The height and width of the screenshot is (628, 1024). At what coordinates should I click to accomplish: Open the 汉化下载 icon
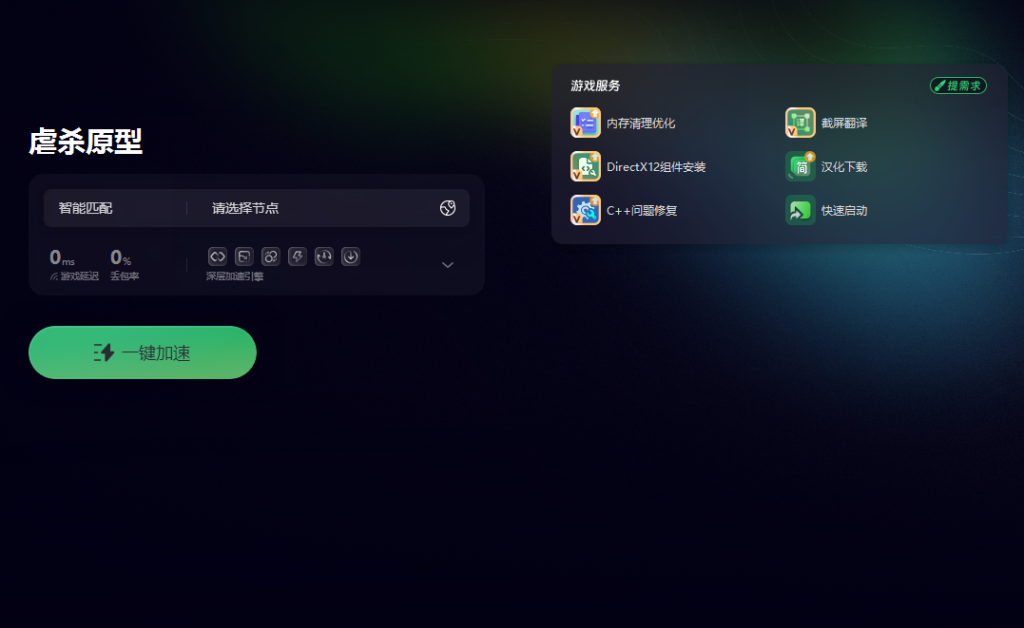point(800,166)
